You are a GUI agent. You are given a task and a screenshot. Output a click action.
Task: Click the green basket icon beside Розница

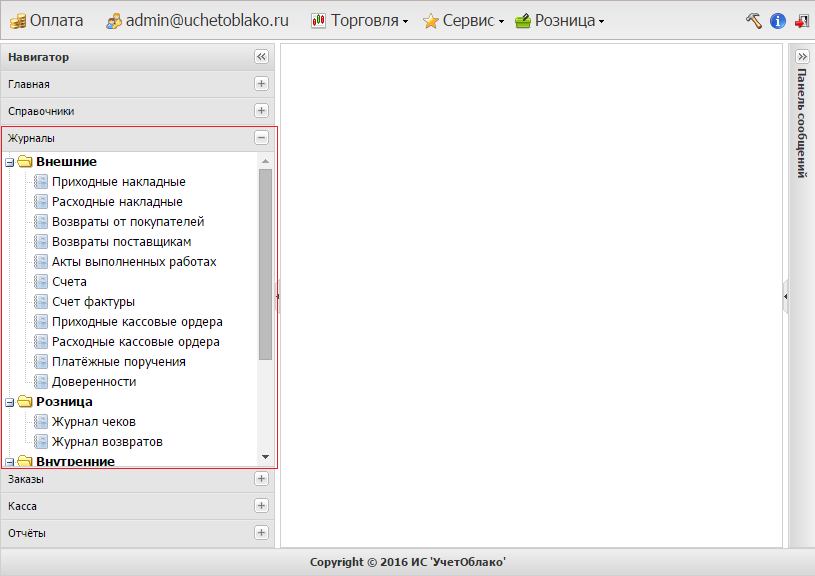click(x=522, y=21)
